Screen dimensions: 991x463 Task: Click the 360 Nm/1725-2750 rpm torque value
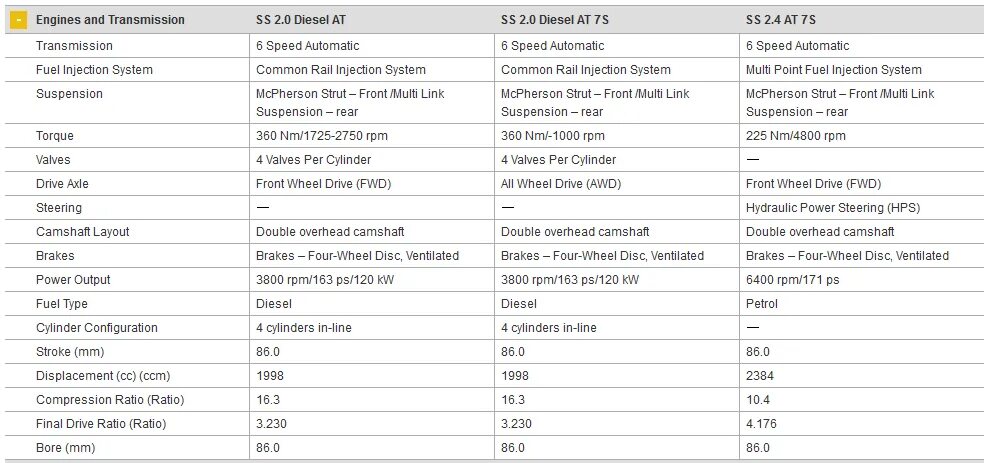[322, 136]
